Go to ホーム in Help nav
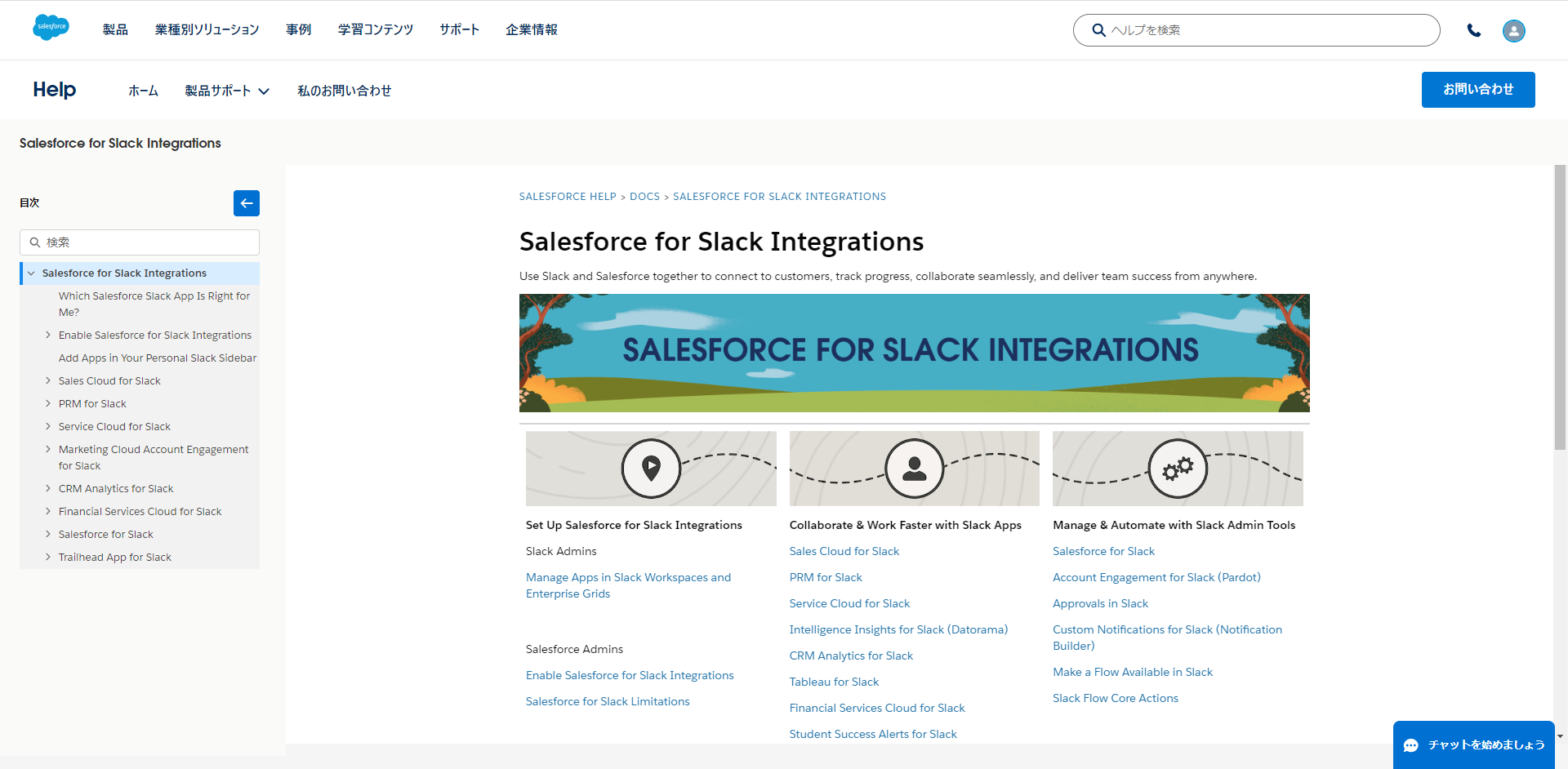Image resolution: width=1568 pixels, height=769 pixels. tap(143, 91)
